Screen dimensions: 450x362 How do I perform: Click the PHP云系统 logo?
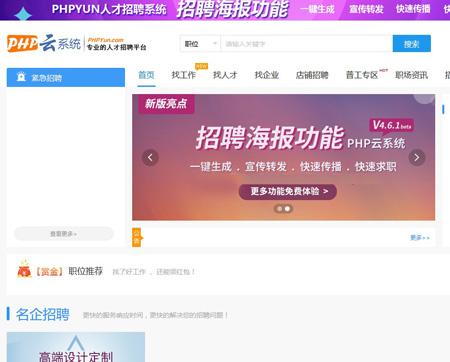point(77,43)
